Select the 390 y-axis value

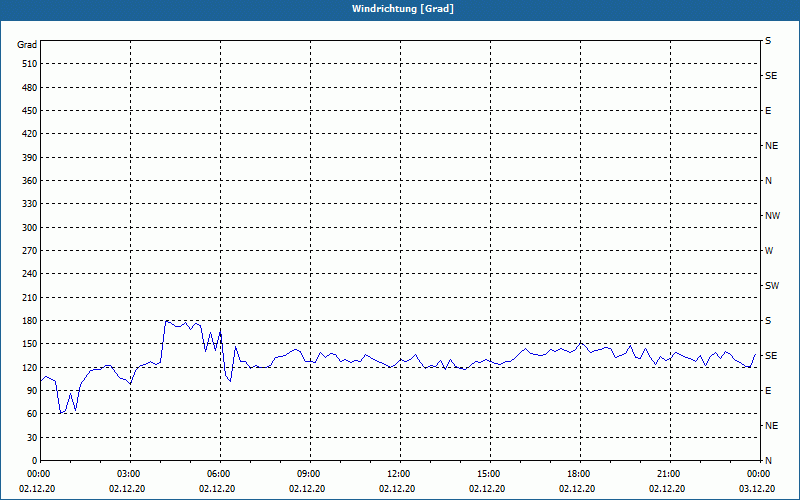click(30, 158)
